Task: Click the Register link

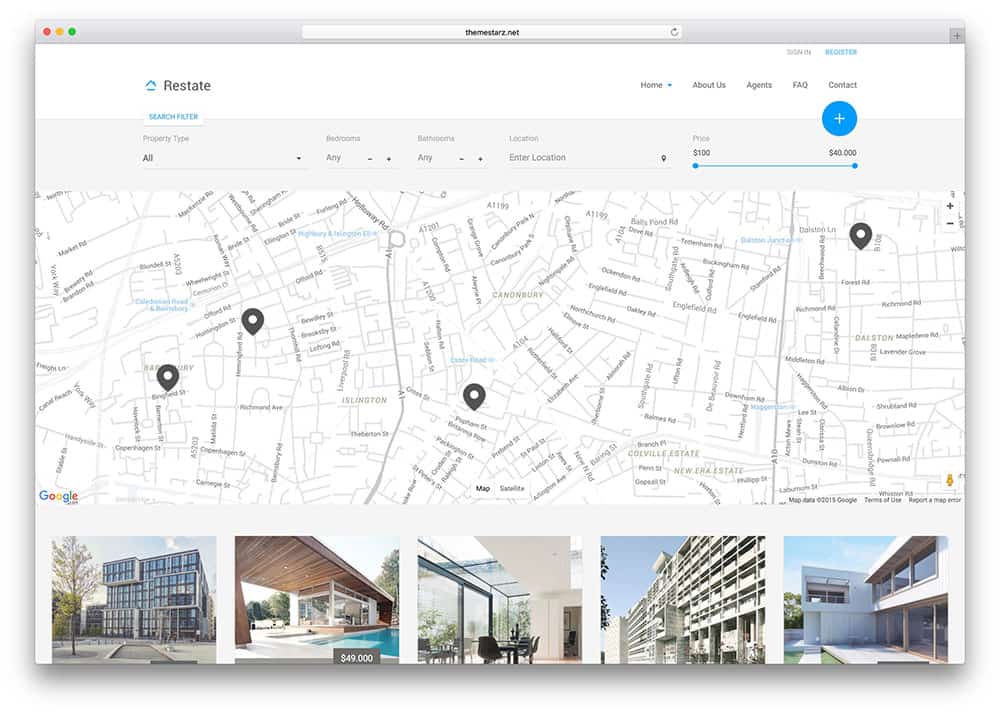Action: click(x=841, y=52)
